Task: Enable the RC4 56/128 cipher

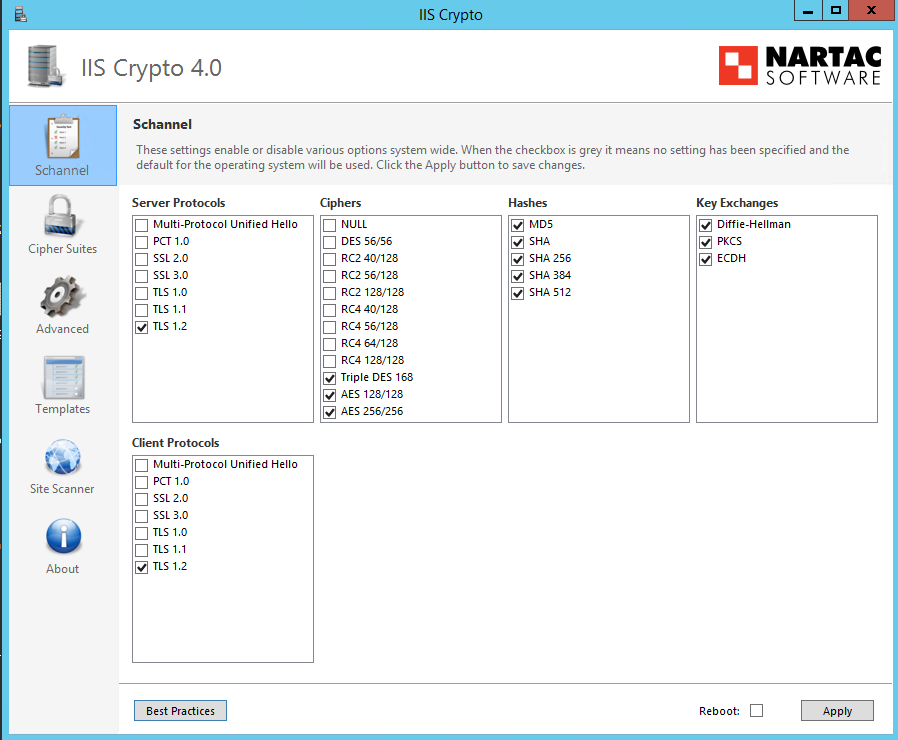Action: (329, 327)
